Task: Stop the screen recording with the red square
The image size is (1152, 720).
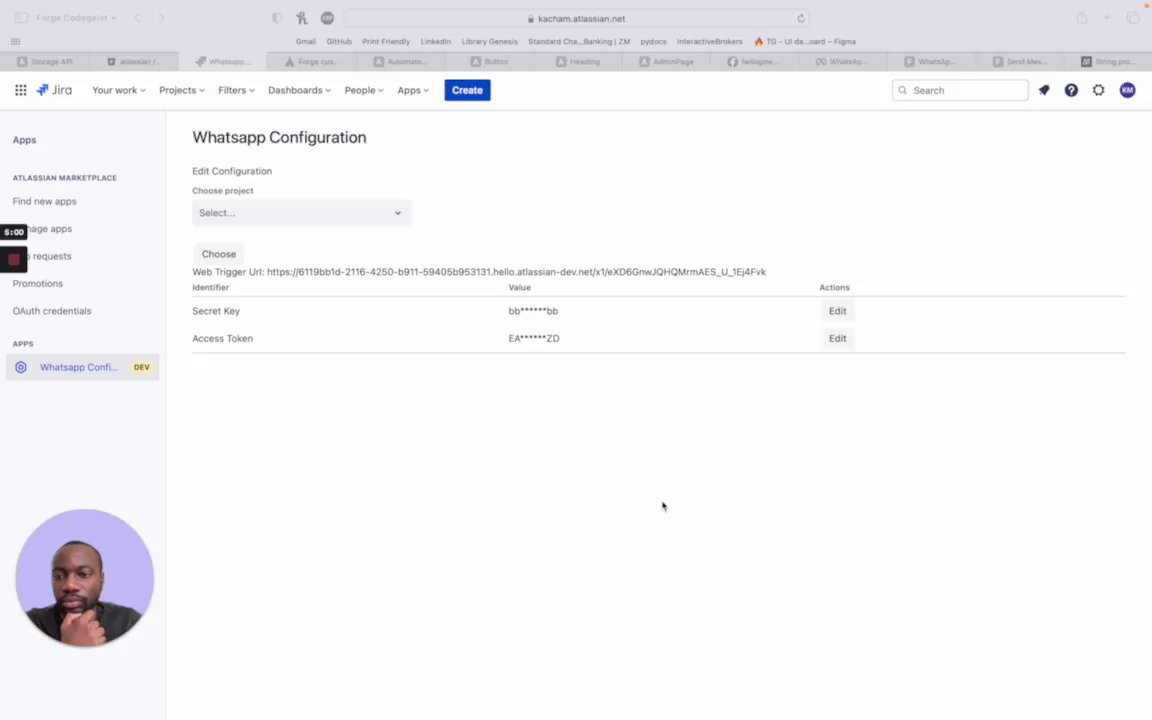Action: click(13, 259)
